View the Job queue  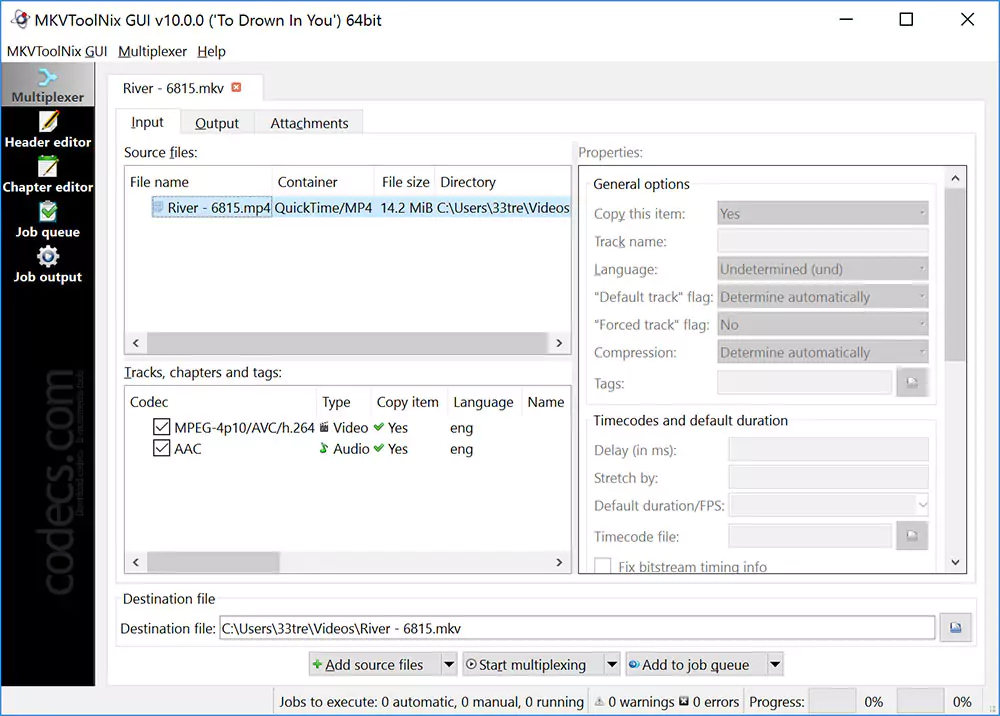tap(47, 222)
